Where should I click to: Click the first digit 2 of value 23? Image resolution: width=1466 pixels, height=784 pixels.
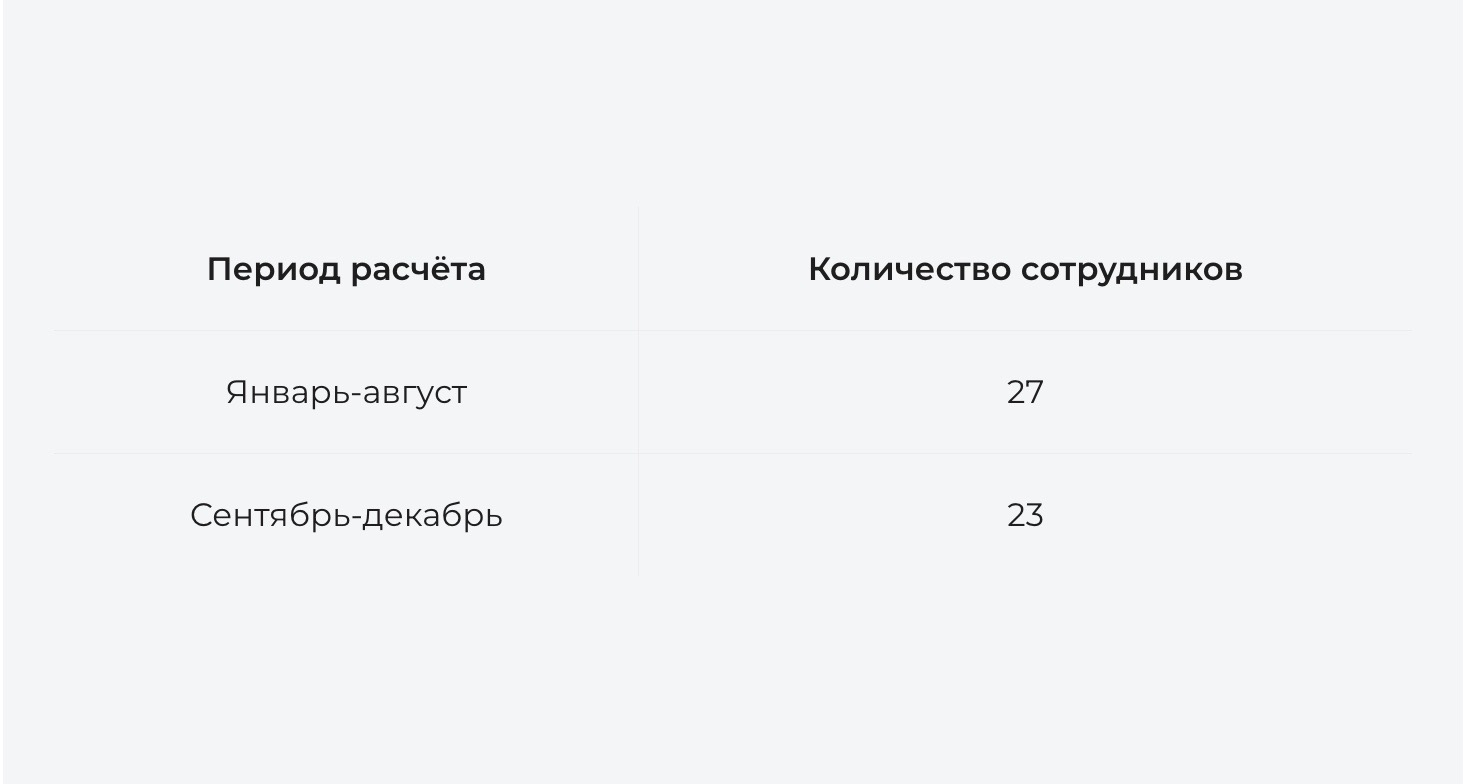1015,515
